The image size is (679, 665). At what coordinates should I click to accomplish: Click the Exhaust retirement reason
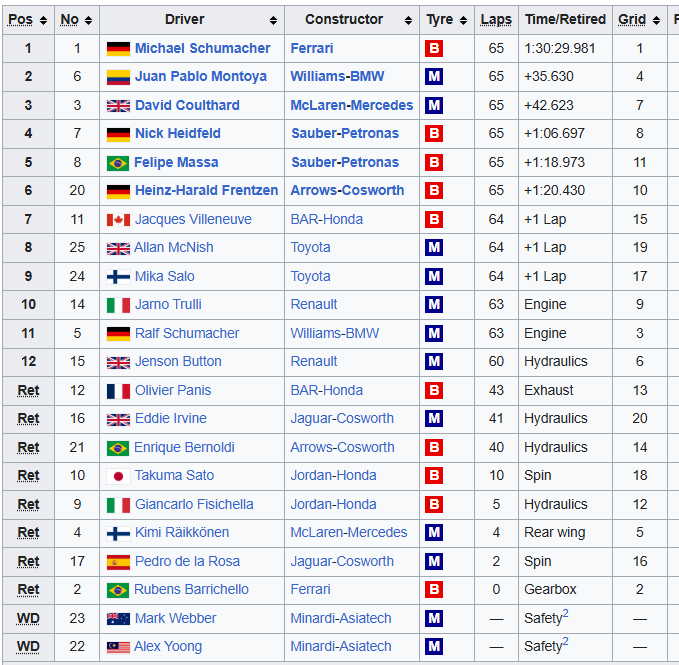click(549, 391)
